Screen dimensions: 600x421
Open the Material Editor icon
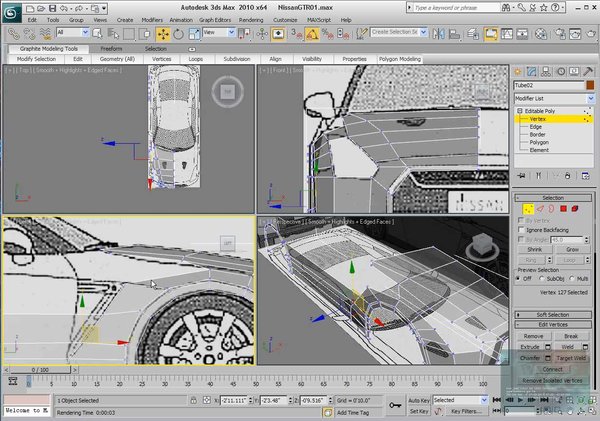click(540, 34)
